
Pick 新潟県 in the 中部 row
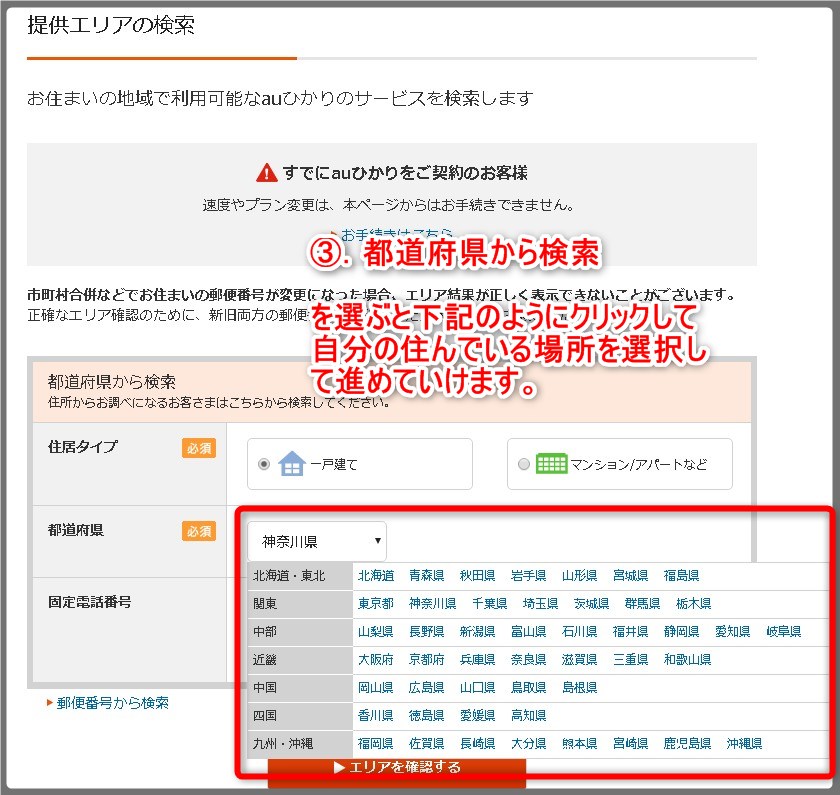[477, 631]
